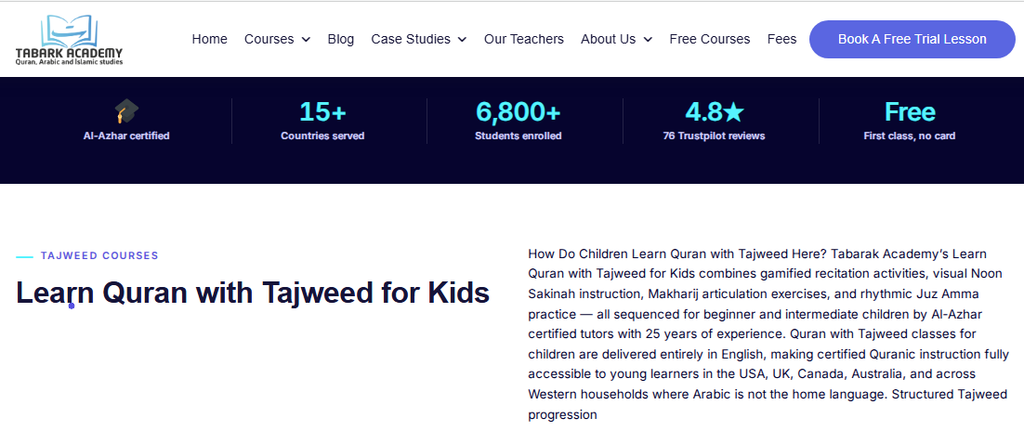The height and width of the screenshot is (429, 1024).
Task: Click the Learn Quran with Tajweed for Kids heading
Action: pyautogui.click(x=253, y=293)
